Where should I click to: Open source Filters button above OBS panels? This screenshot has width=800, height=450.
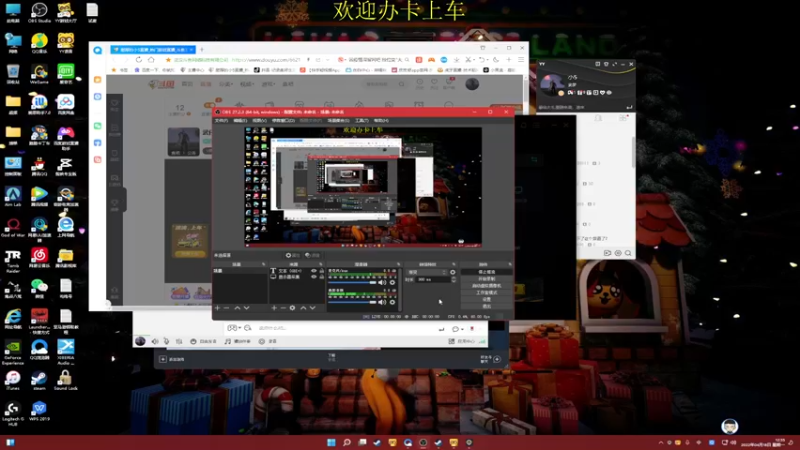(312, 255)
